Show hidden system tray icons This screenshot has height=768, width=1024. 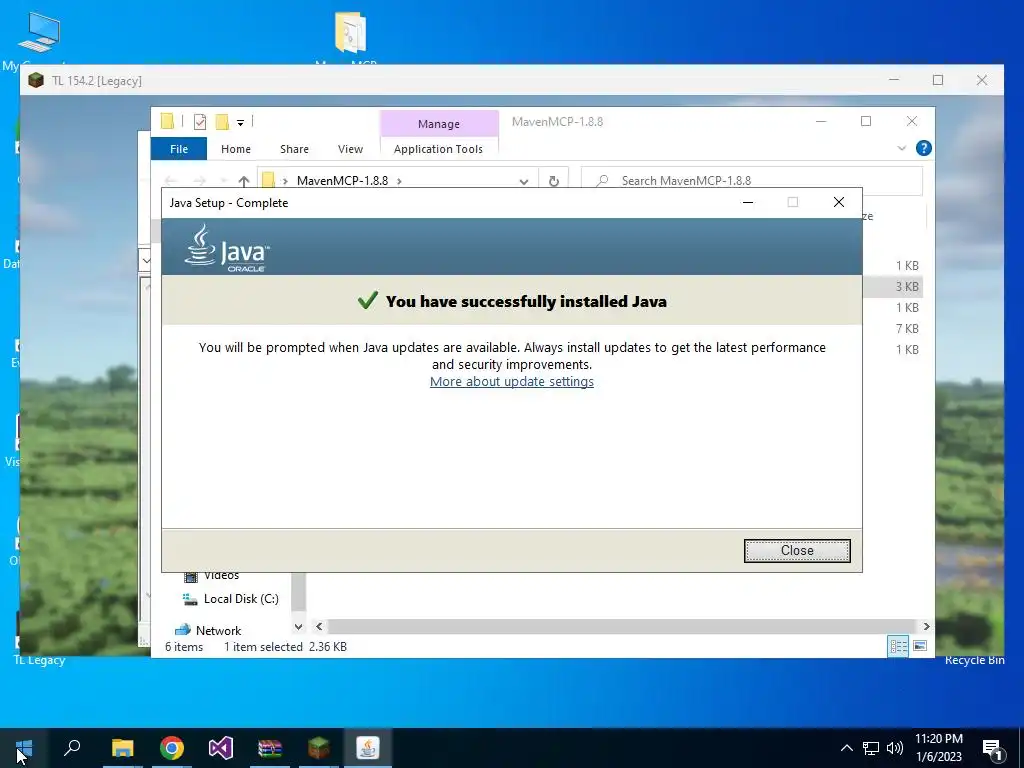pos(846,748)
